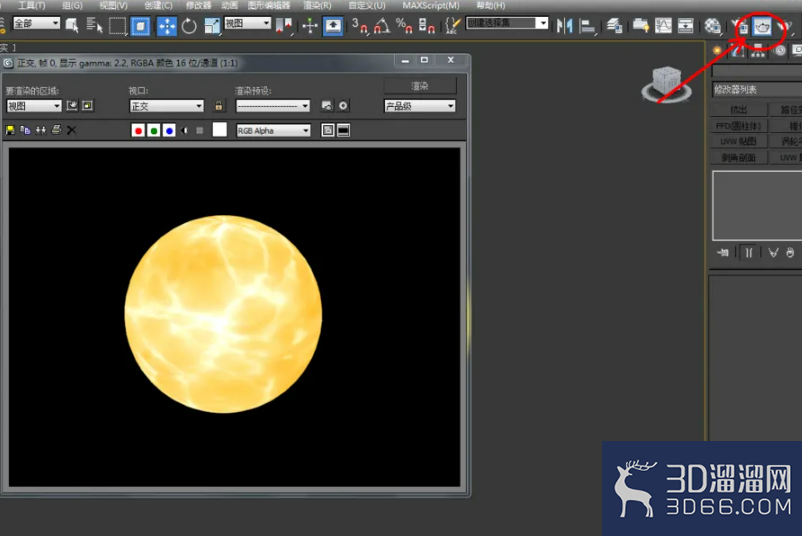
Task: Open reference coordinate system 视图 dropdown
Action: [248, 23]
